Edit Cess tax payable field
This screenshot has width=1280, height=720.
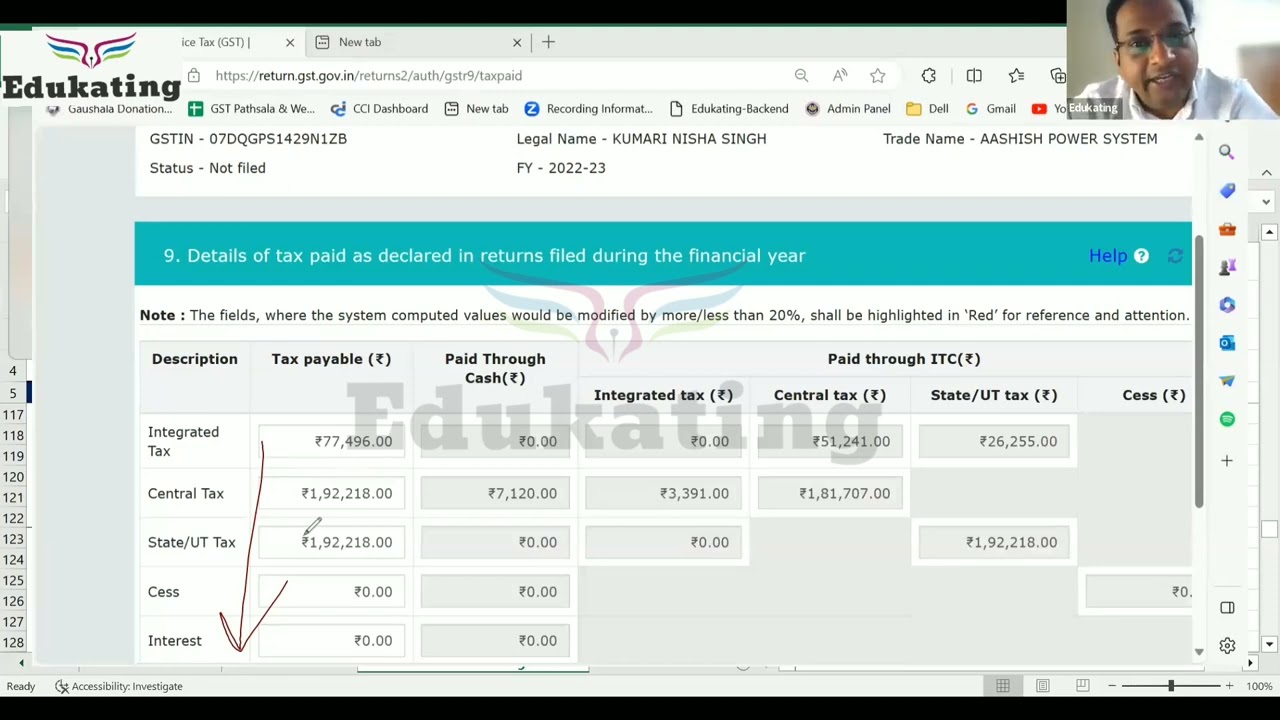click(332, 592)
